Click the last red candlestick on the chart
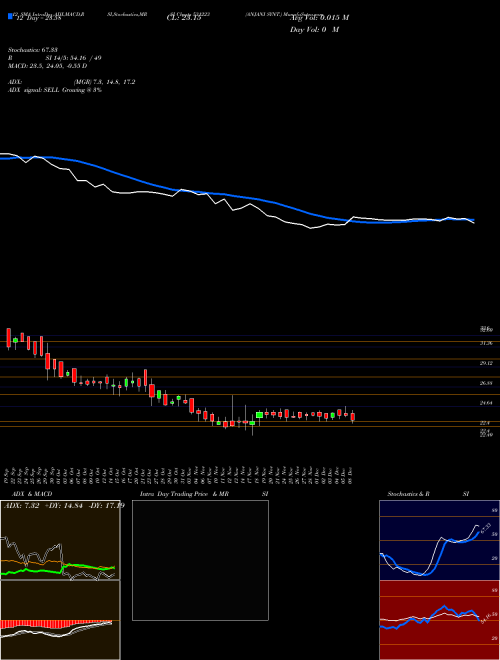500x660 pixels. tap(353, 417)
